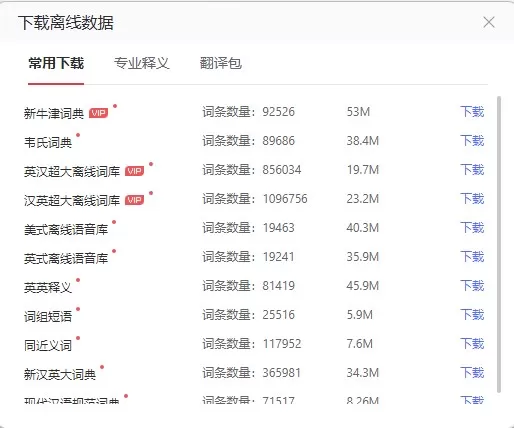
Task: Download 新汉英大词典 via its 下载 link
Action: (472, 373)
